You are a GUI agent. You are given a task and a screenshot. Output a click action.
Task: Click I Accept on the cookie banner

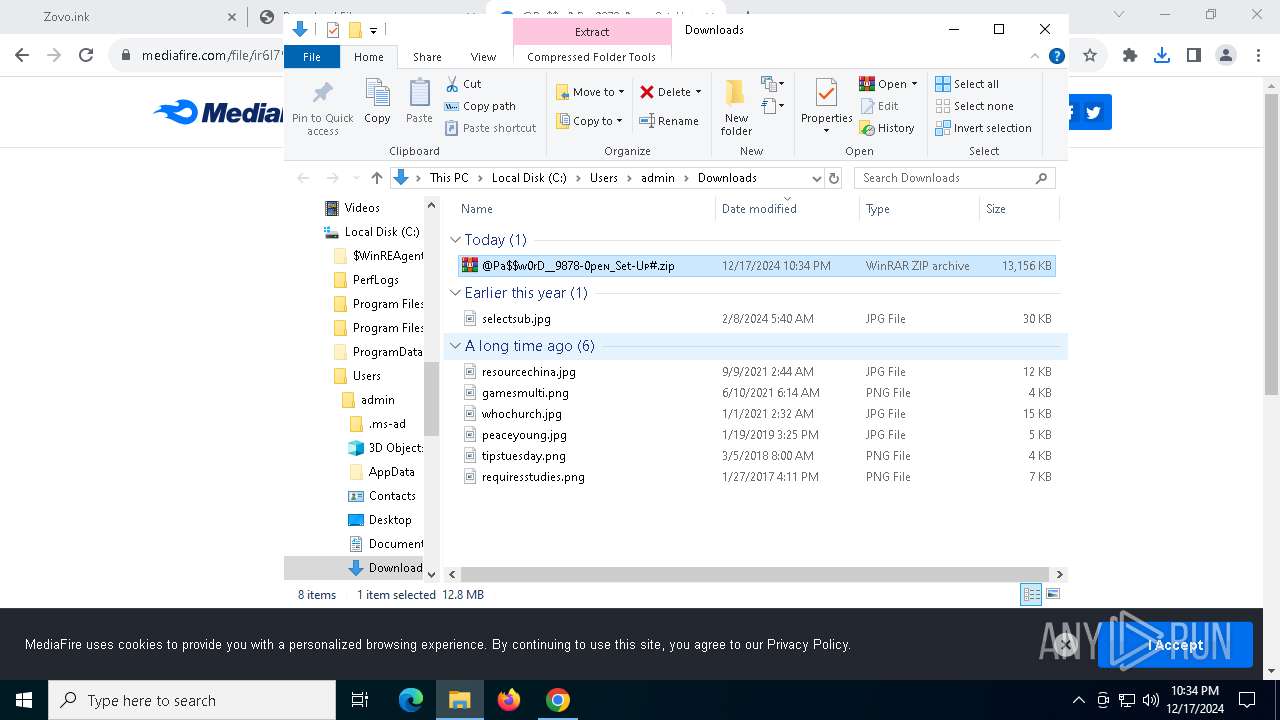[x=1175, y=645]
